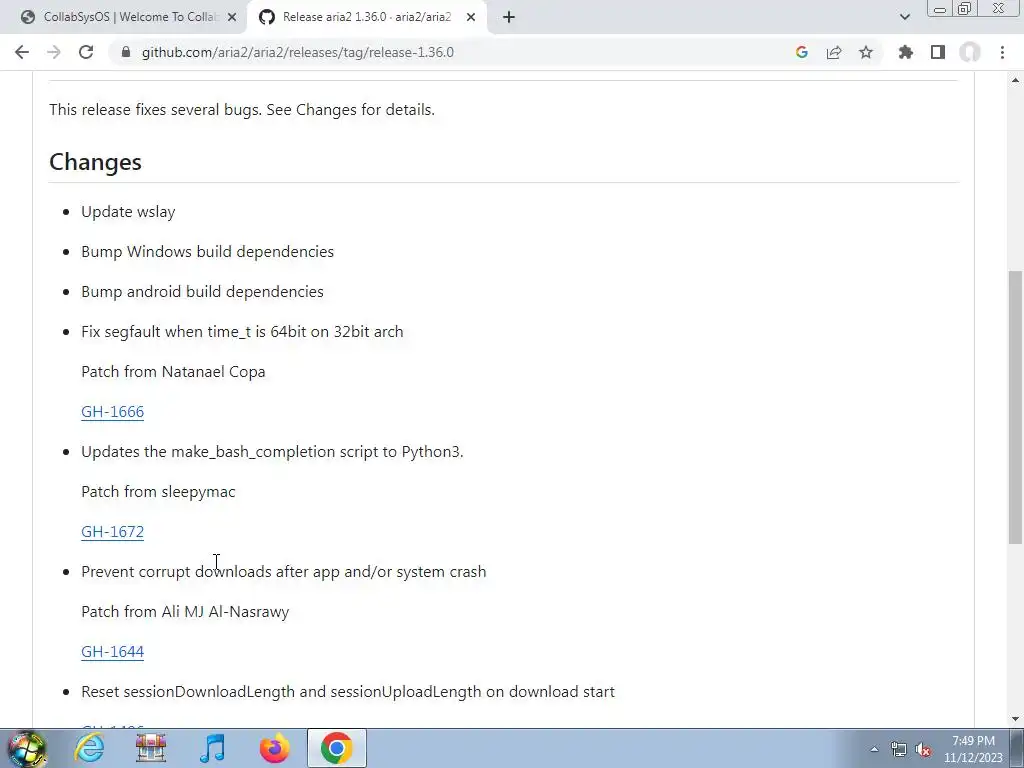Click the Chrome taskbar icon

coord(337,748)
